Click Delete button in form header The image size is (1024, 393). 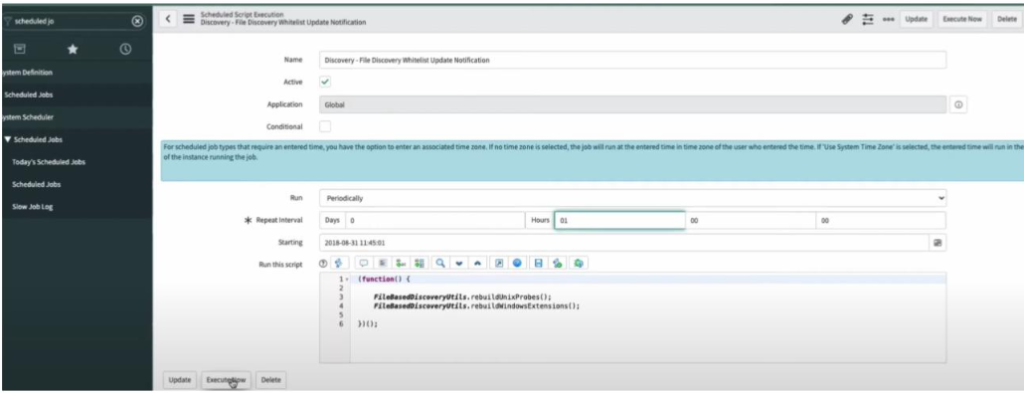pos(1006,20)
